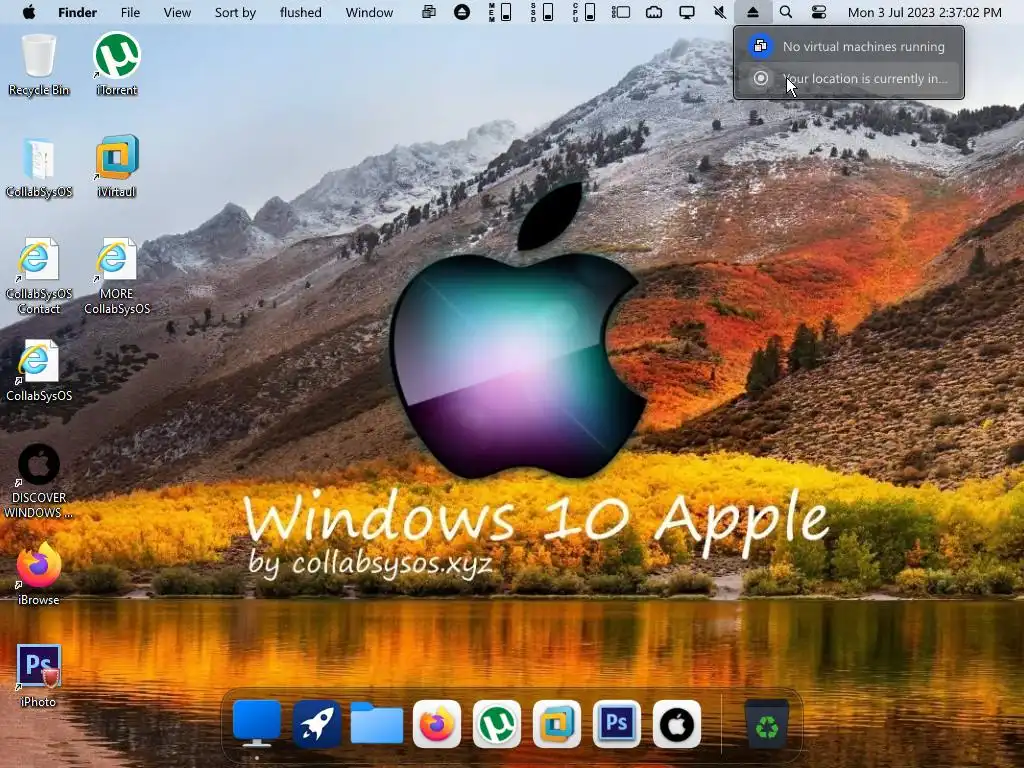Select the MORE CollabSysOS shortcut

tap(117, 277)
